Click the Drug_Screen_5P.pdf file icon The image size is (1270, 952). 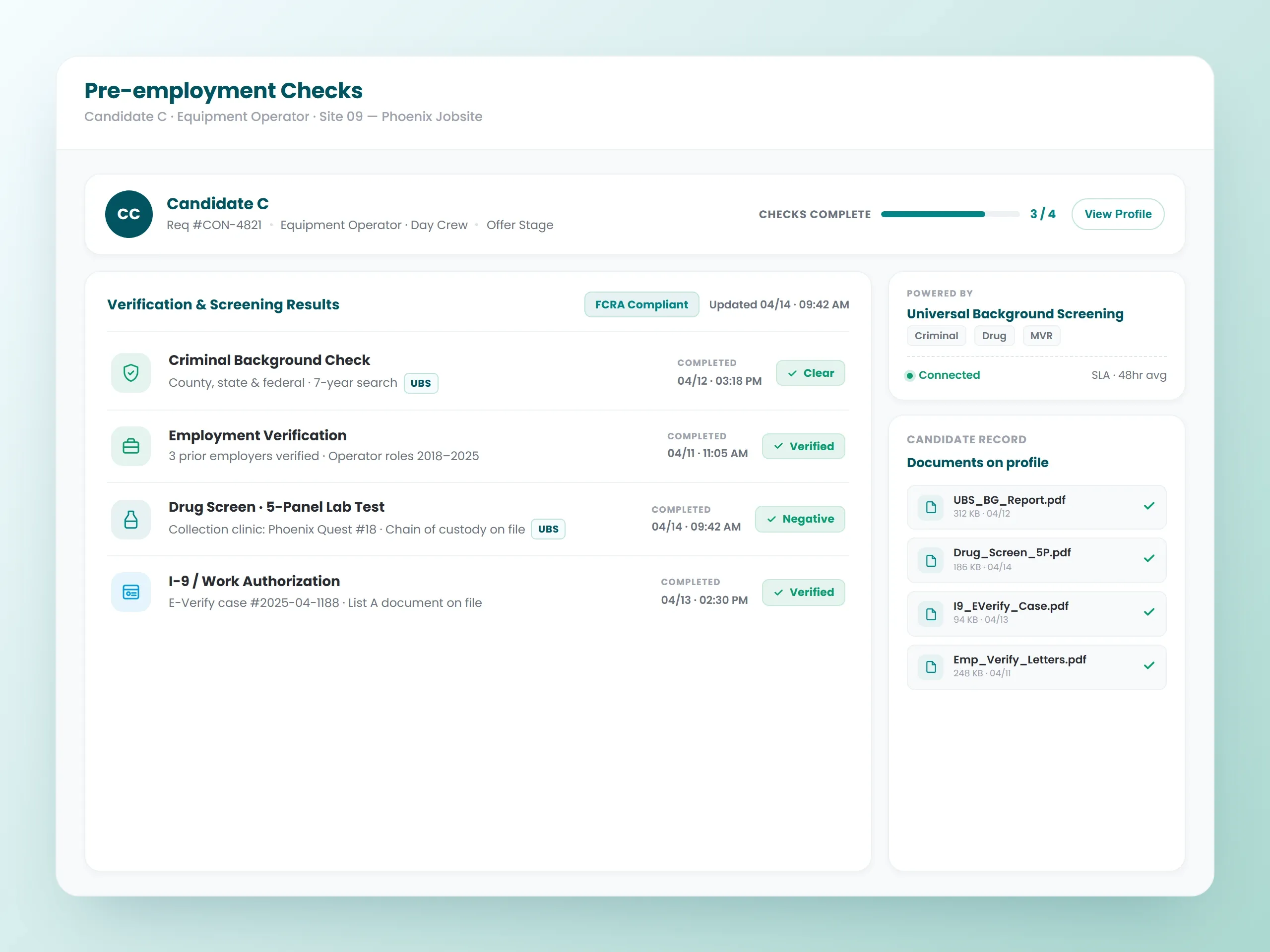coord(931,561)
